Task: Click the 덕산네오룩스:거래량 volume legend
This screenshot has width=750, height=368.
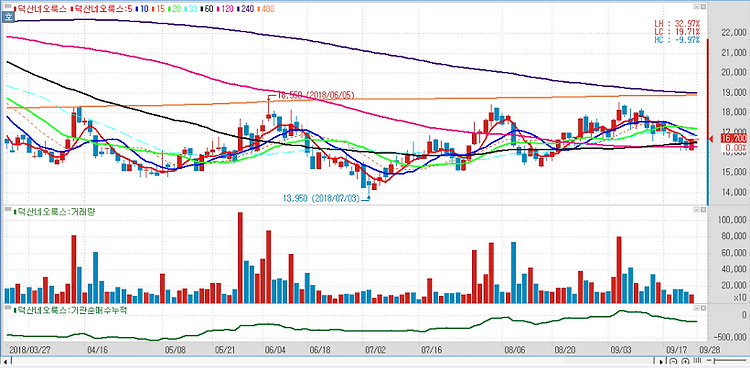Action: coord(55,211)
